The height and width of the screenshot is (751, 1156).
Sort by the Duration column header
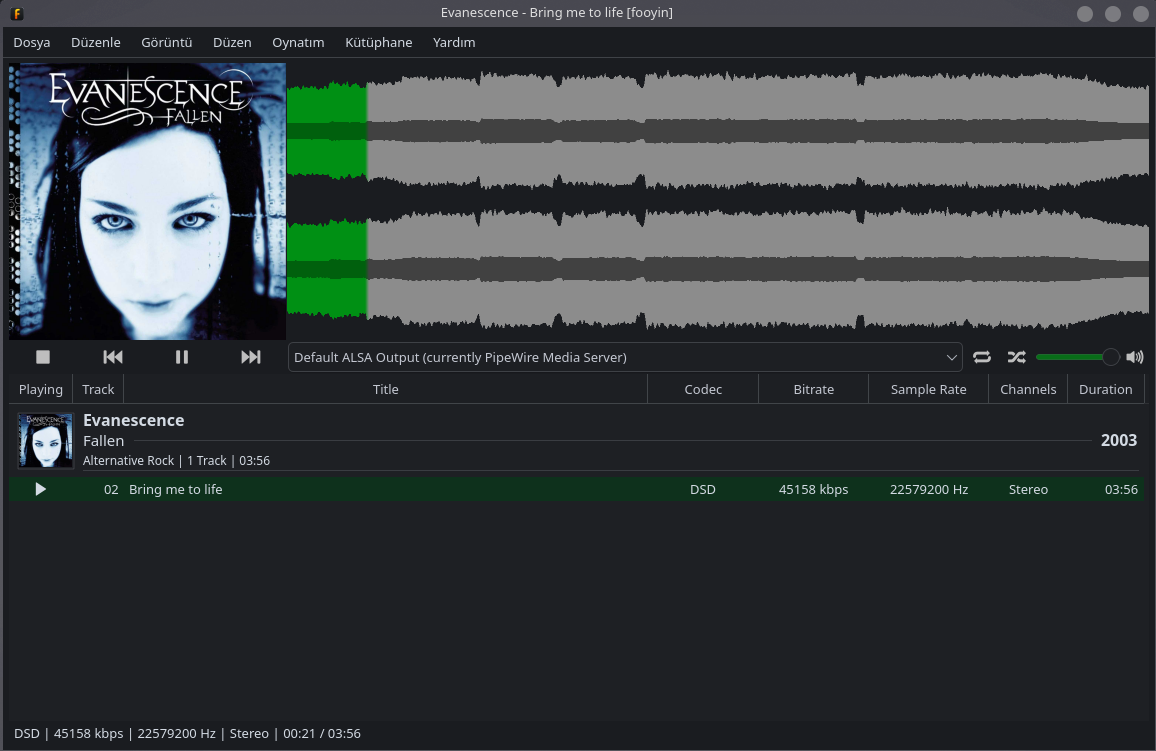1106,389
